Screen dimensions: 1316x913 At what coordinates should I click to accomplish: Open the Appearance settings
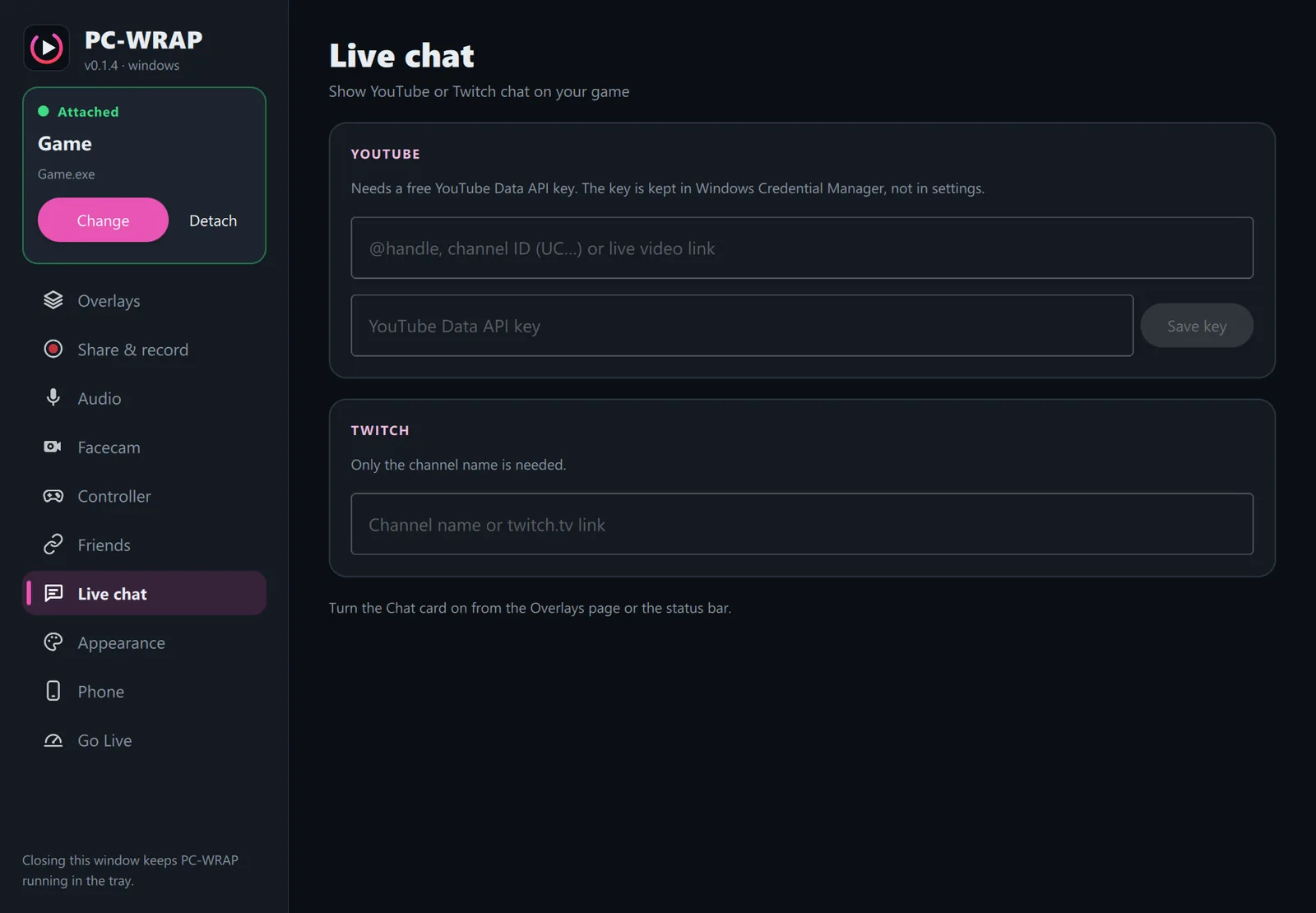144,642
